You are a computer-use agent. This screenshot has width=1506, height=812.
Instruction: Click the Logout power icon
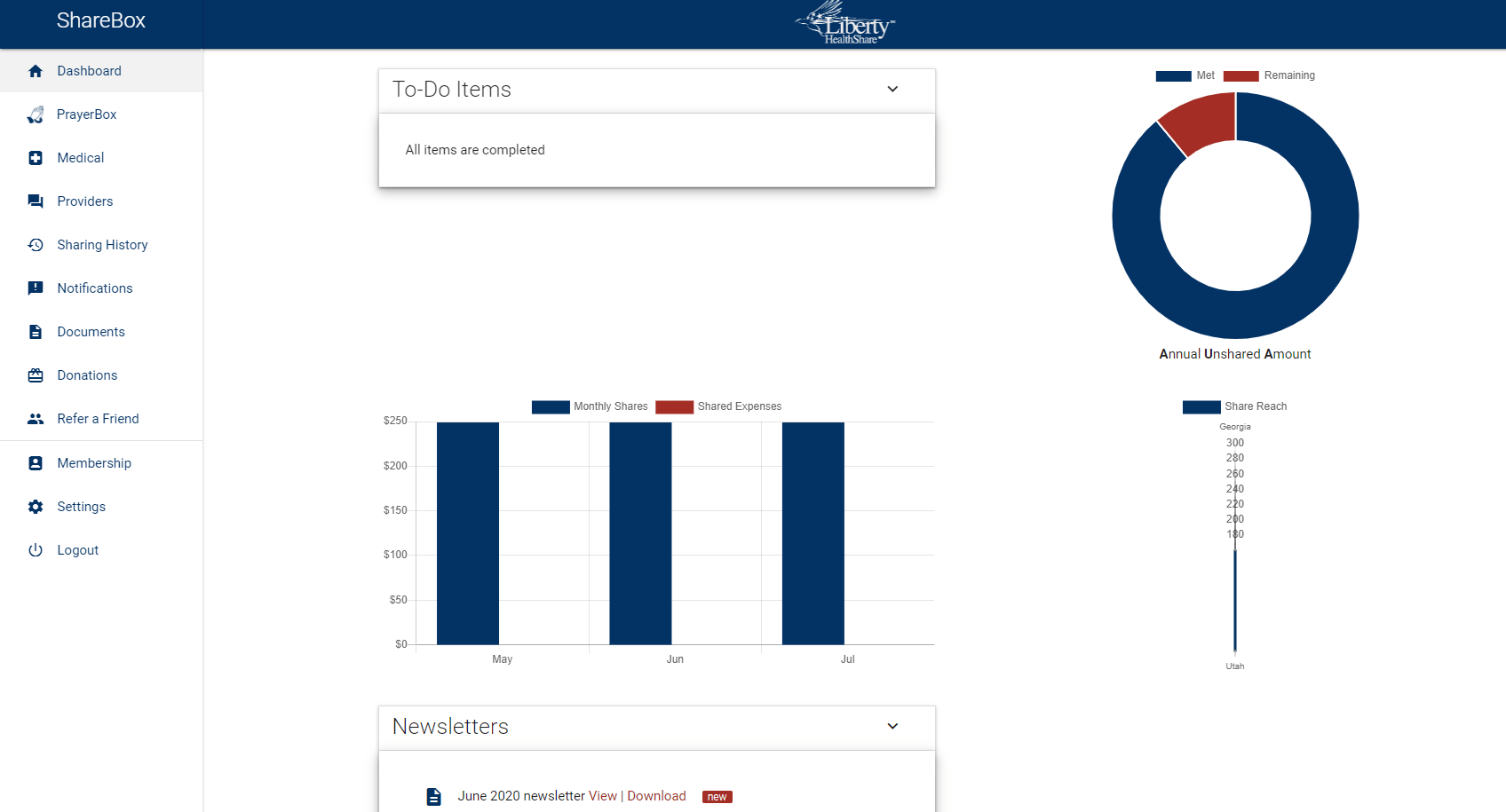(x=36, y=550)
